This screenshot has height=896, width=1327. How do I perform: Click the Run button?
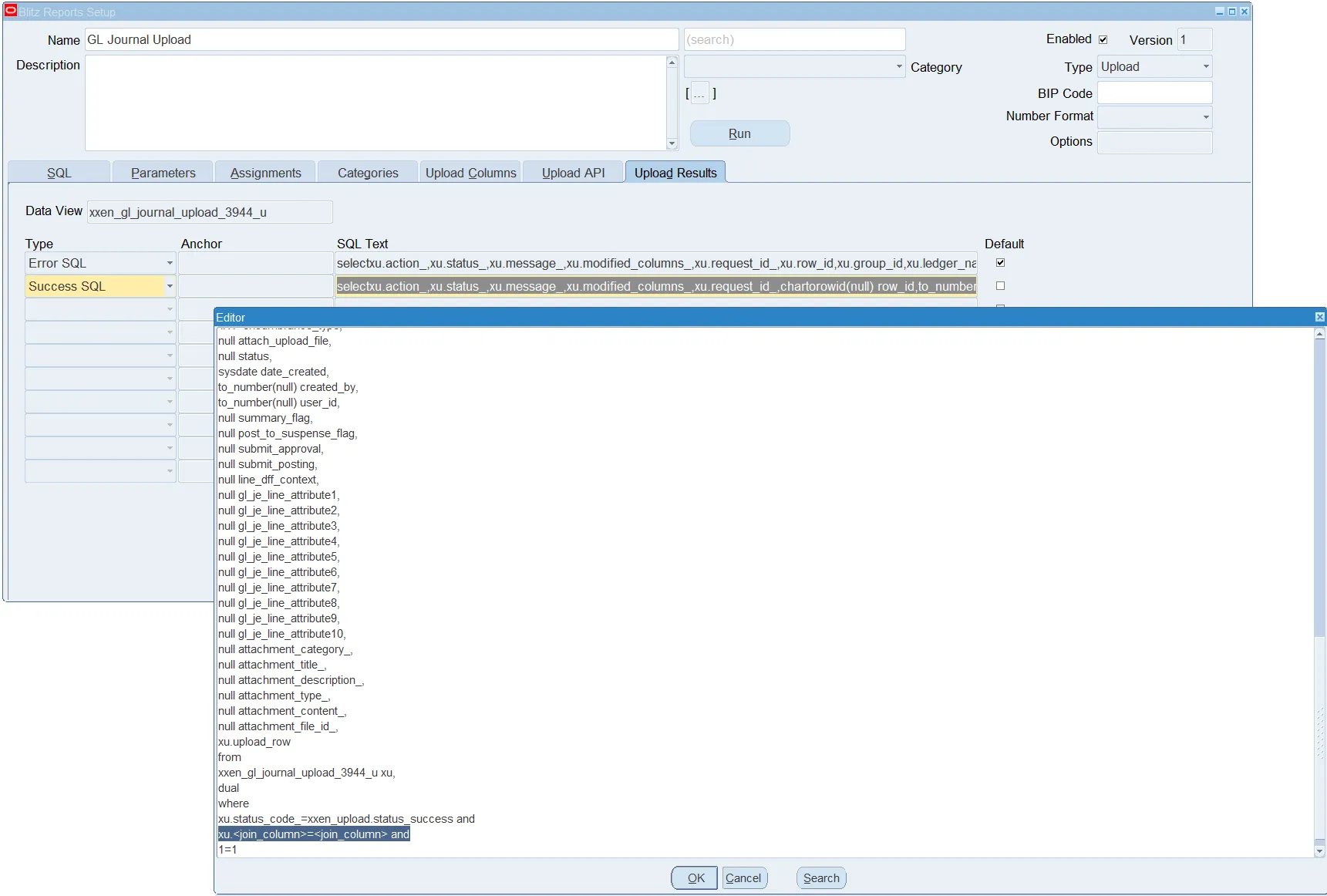[x=739, y=133]
